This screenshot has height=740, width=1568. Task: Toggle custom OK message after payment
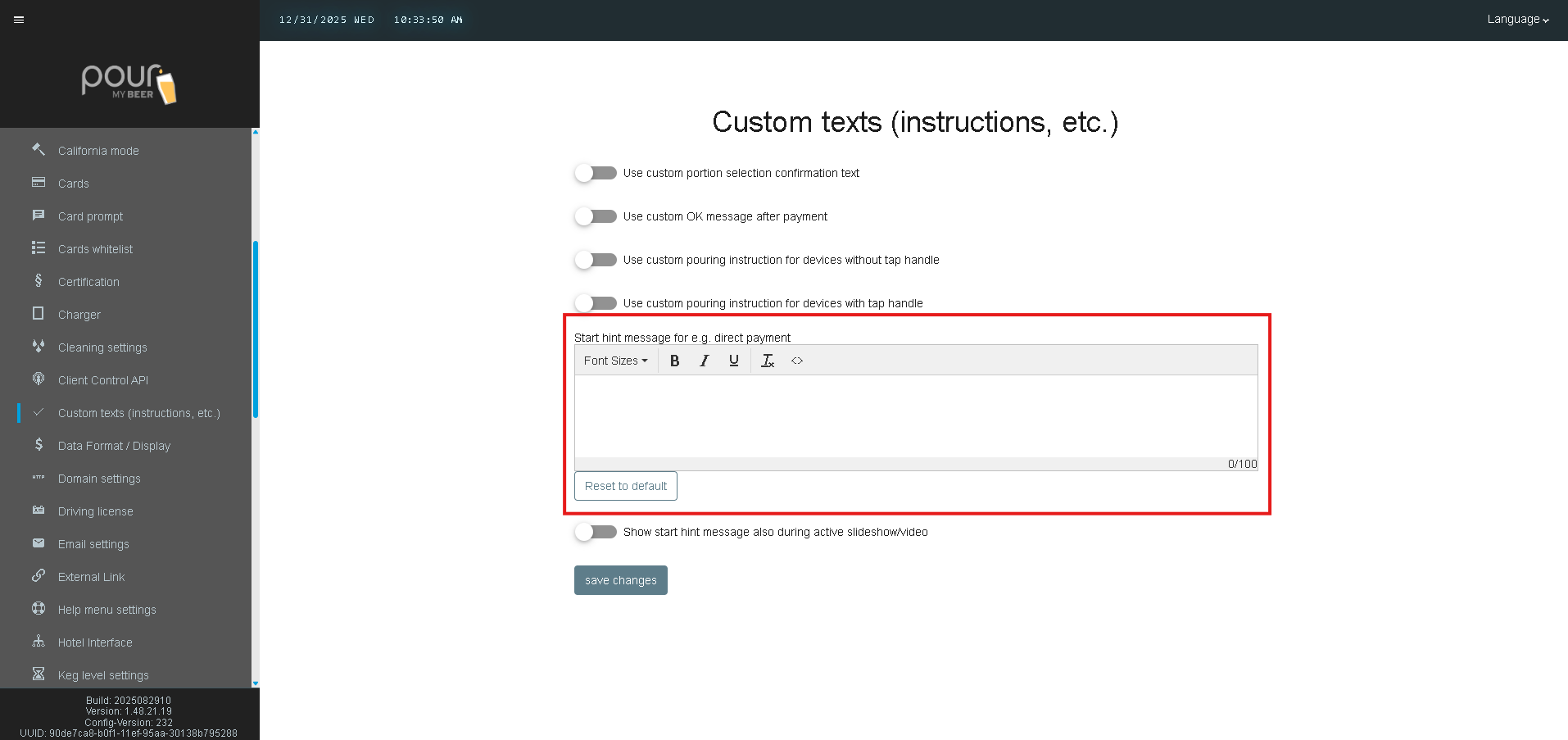(x=596, y=216)
